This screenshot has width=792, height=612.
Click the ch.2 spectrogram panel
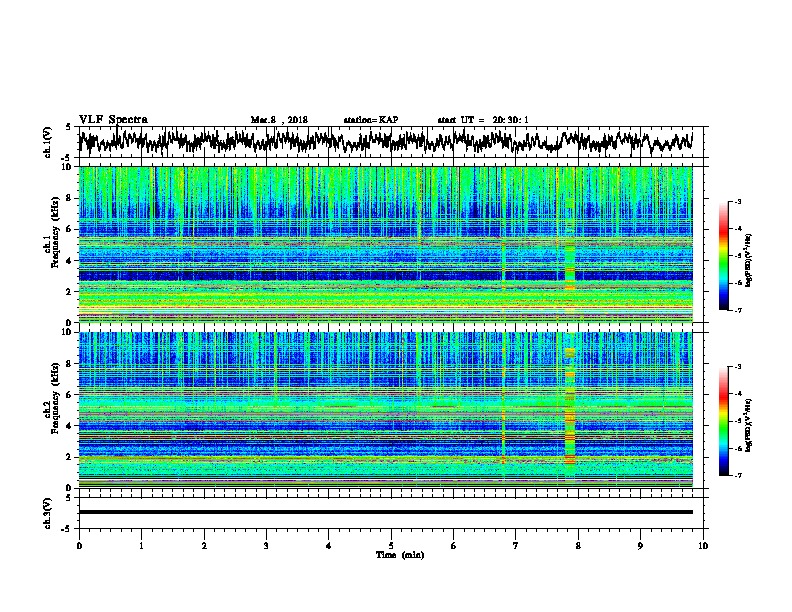385,410
